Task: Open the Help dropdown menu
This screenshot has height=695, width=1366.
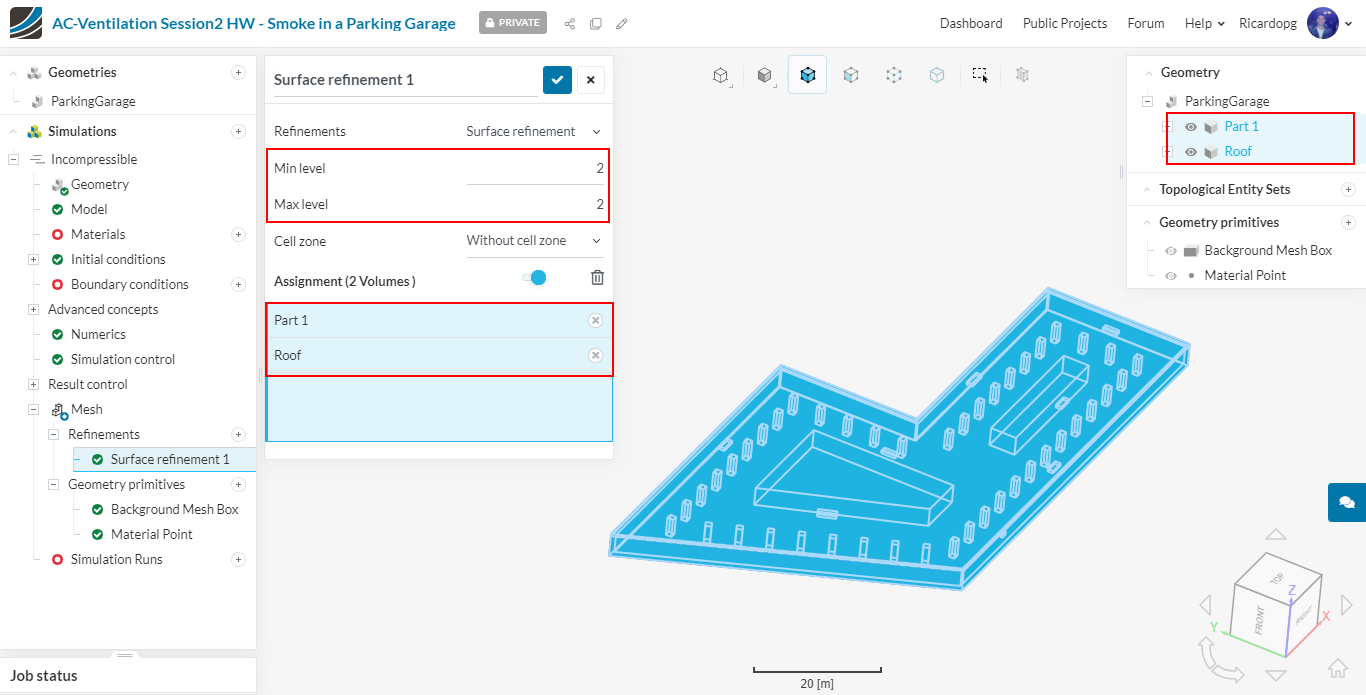Action: [x=1205, y=23]
